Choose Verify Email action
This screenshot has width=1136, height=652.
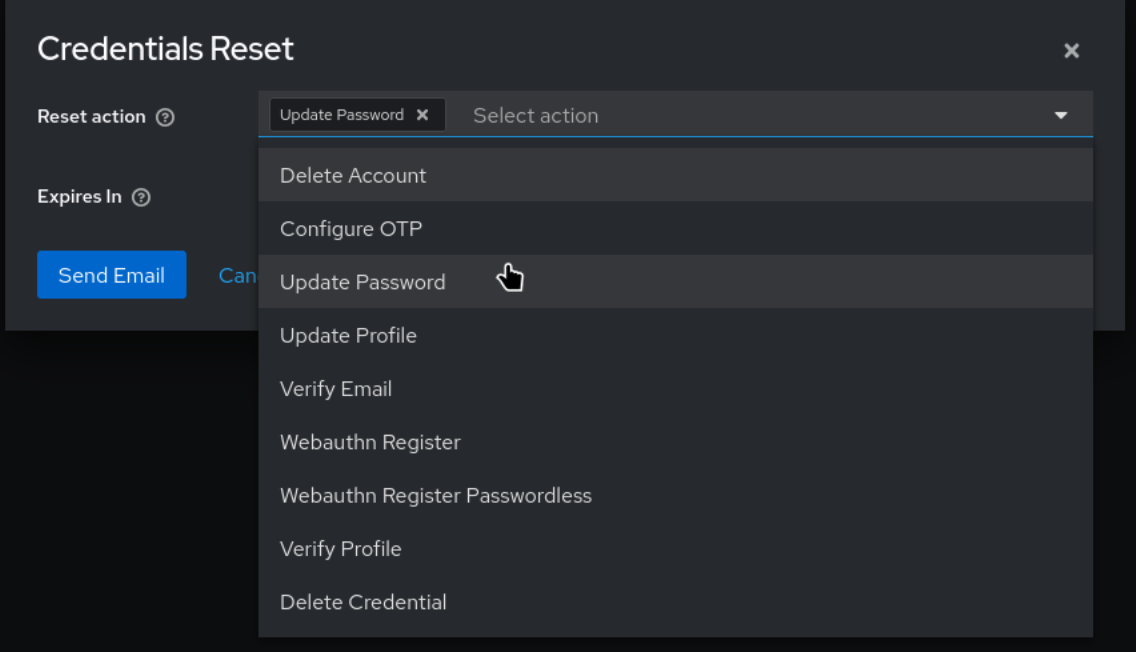tap(336, 389)
